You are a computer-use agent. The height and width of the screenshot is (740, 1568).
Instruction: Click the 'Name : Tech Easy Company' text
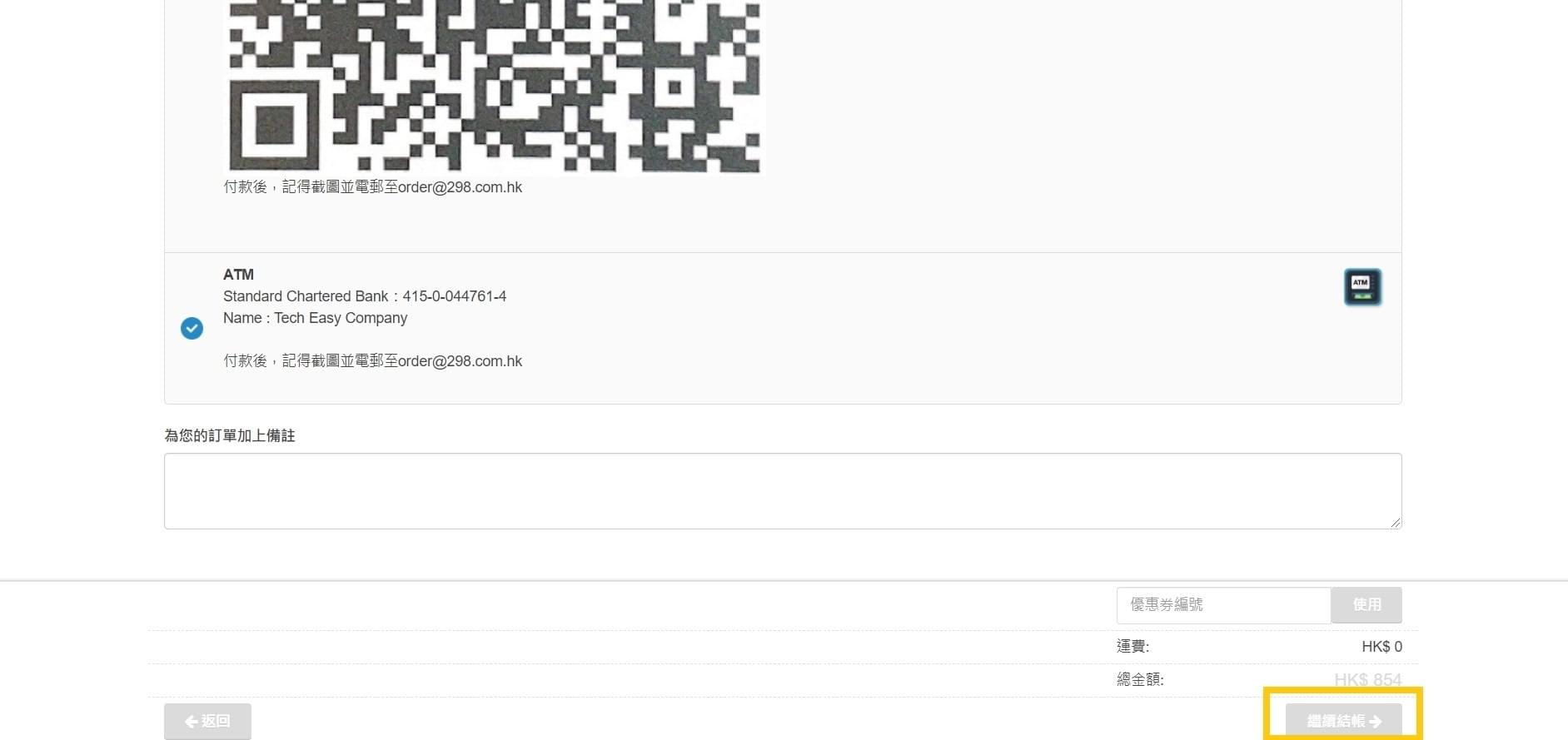pos(315,318)
